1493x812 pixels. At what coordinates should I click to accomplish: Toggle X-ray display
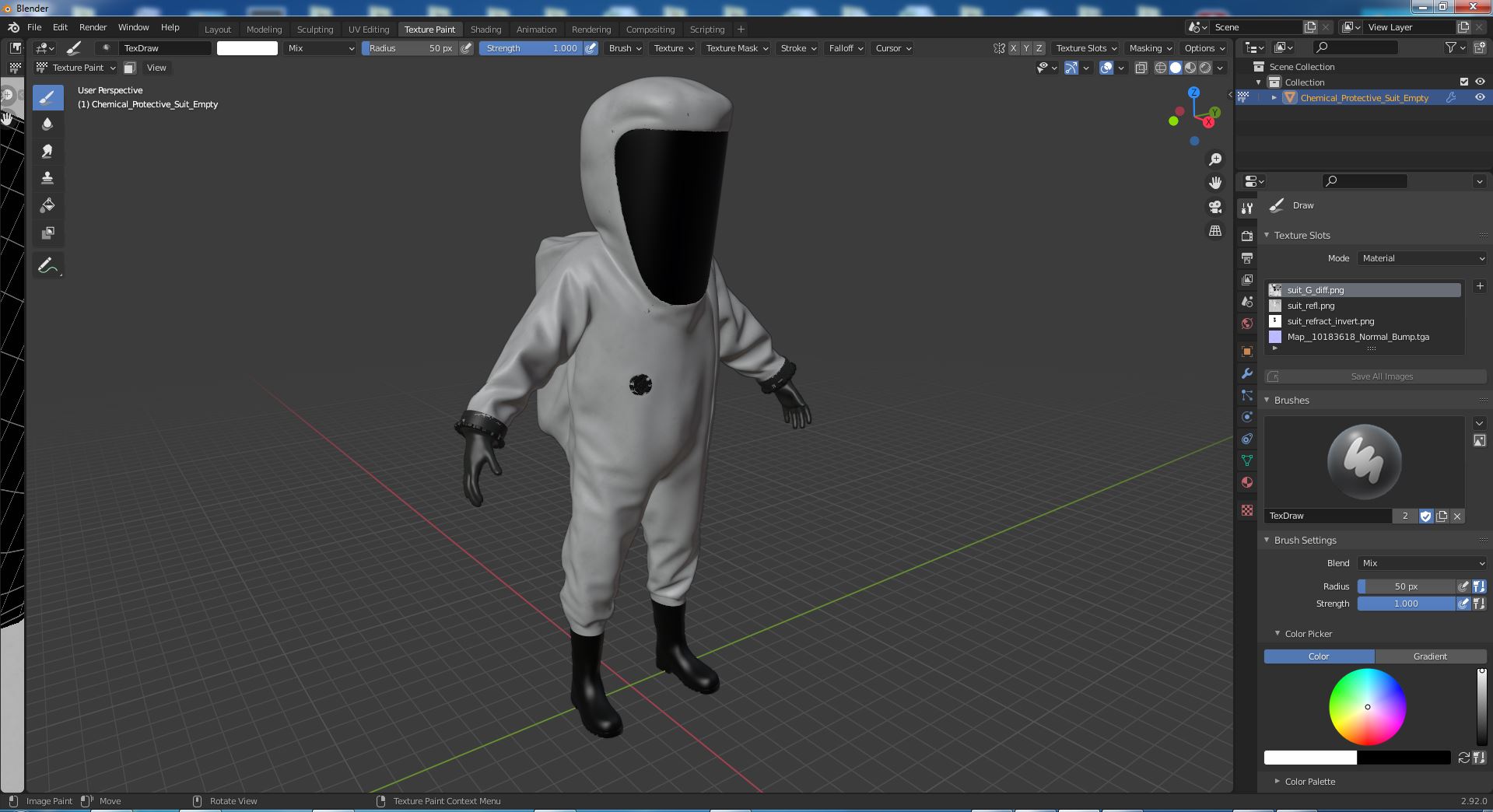(1141, 68)
